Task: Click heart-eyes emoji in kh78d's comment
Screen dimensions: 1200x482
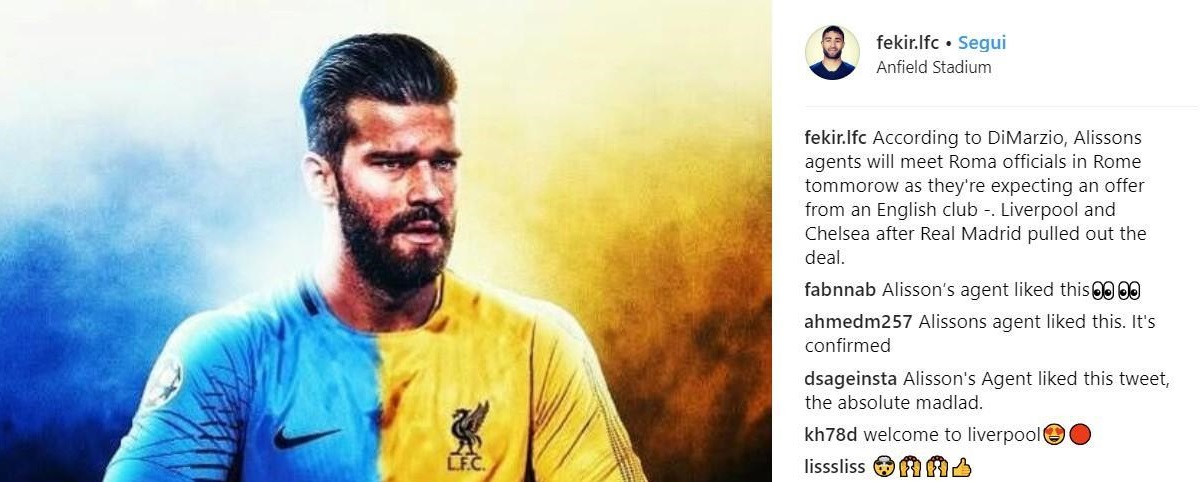Action: 1053,435
